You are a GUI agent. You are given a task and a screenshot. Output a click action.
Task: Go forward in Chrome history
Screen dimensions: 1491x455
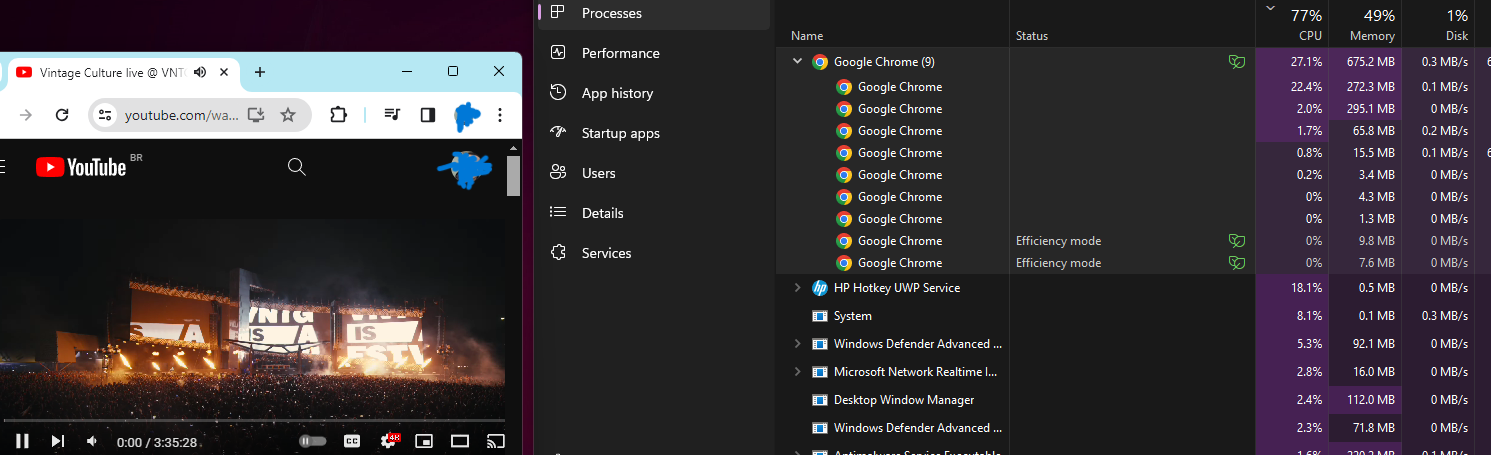pos(26,115)
